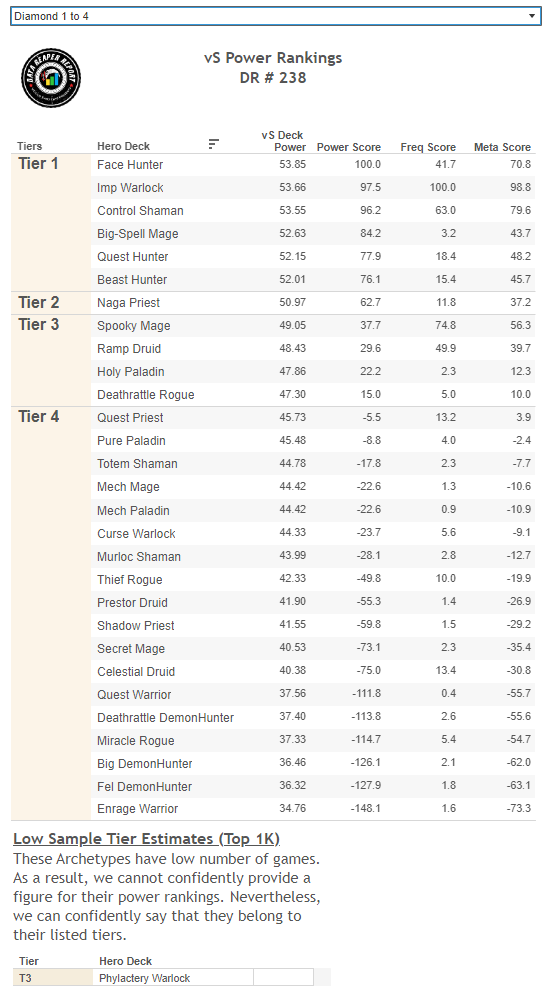Select the Deathrattle DemonHunter row
Viewport: 554px width, 996px height.
(x=314, y=717)
